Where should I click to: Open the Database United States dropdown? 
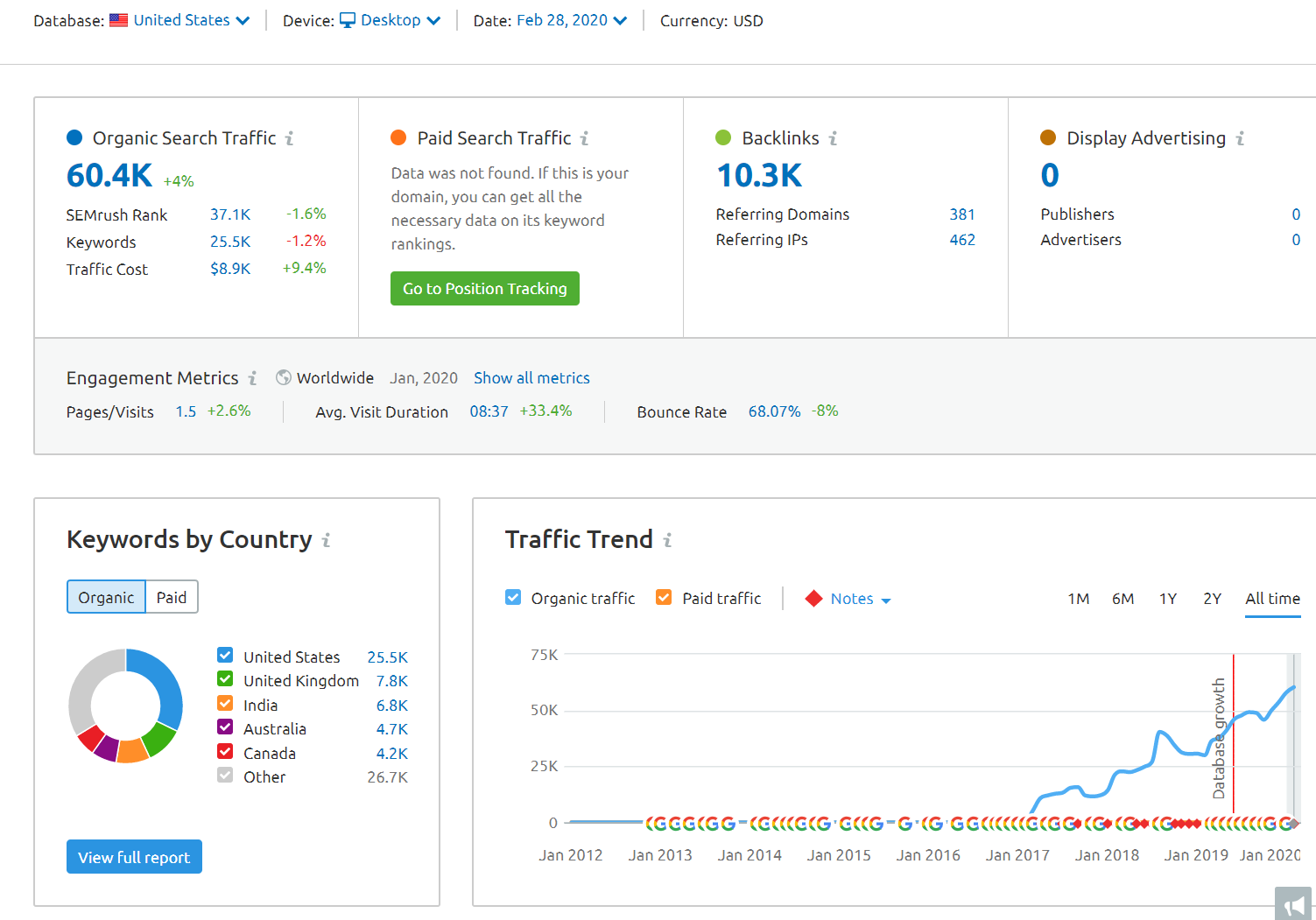pyautogui.click(x=180, y=20)
